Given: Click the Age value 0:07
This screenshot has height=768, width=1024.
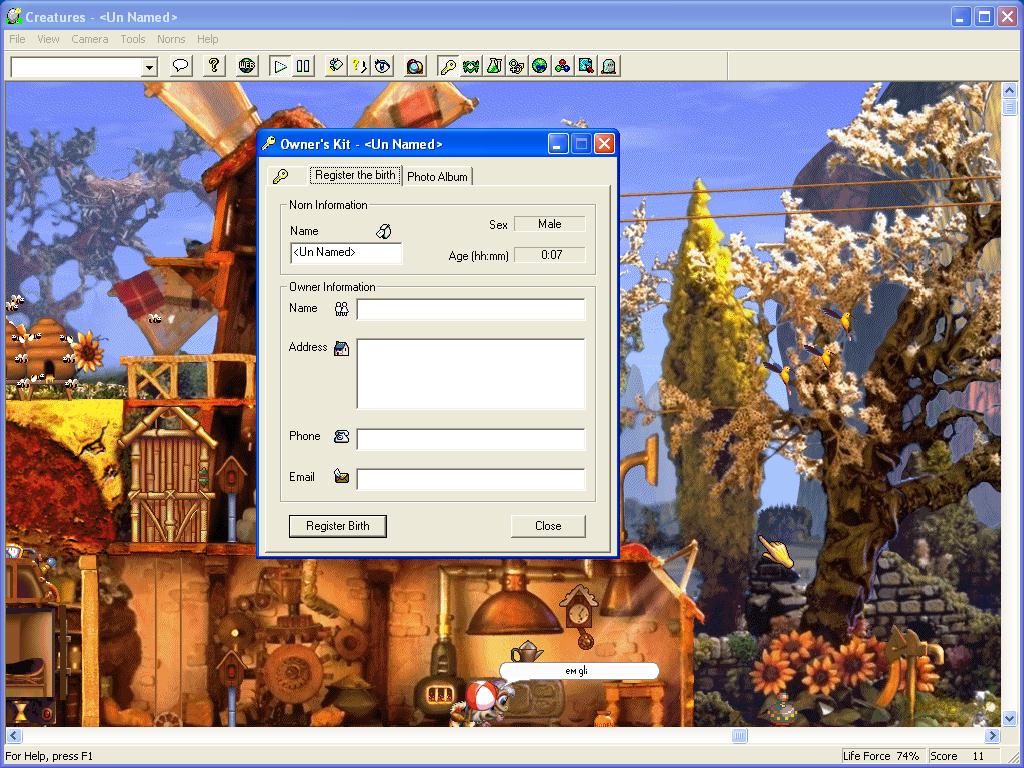Looking at the screenshot, I should point(550,255).
